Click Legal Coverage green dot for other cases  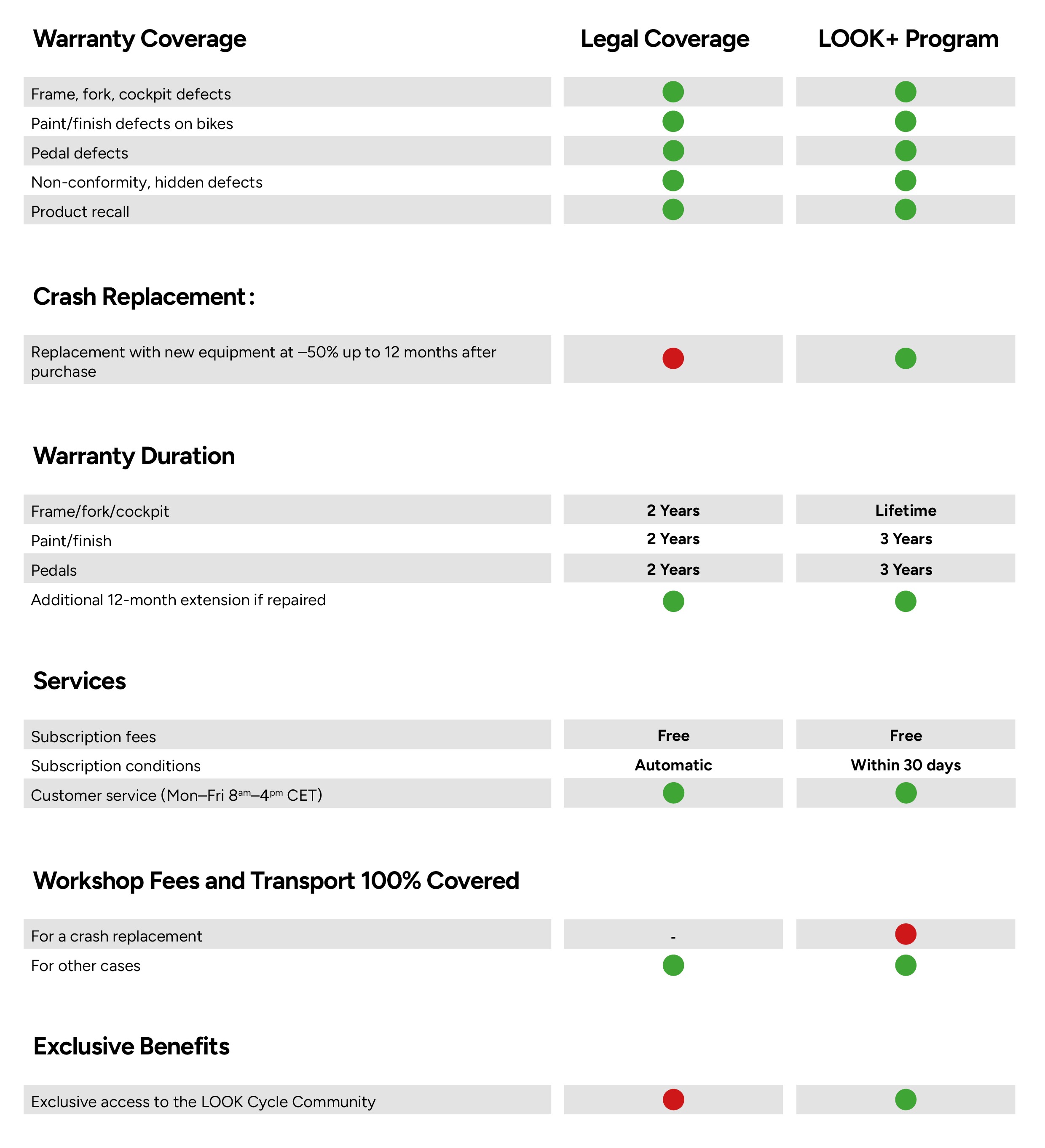[x=673, y=965]
